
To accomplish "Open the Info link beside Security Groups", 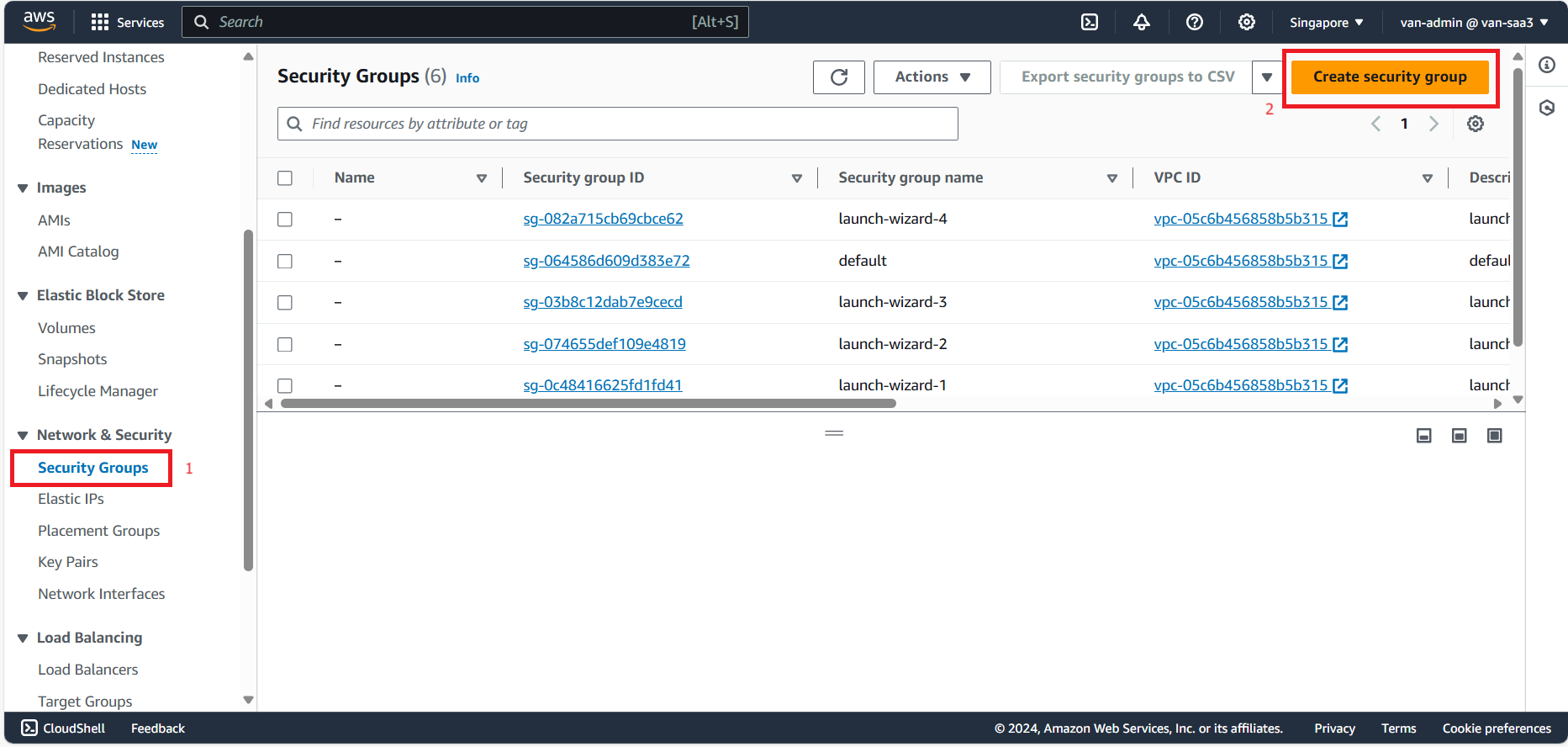I will (467, 78).
